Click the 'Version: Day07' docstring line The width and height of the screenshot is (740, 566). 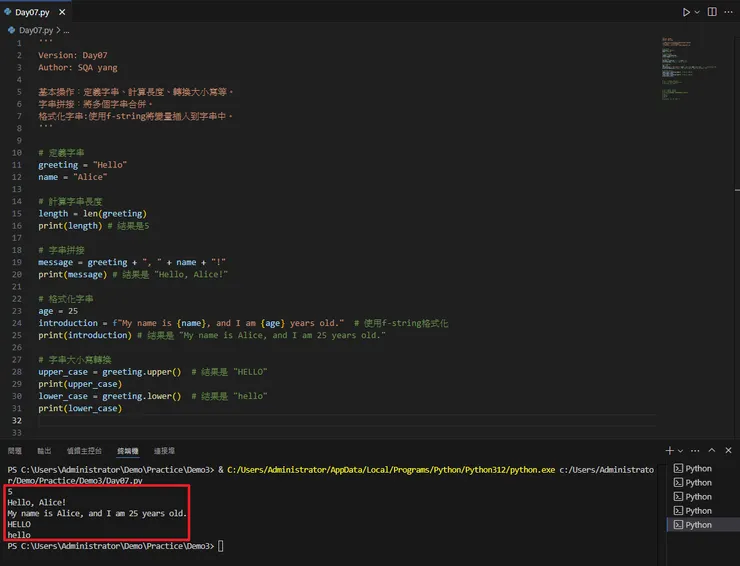73,55
